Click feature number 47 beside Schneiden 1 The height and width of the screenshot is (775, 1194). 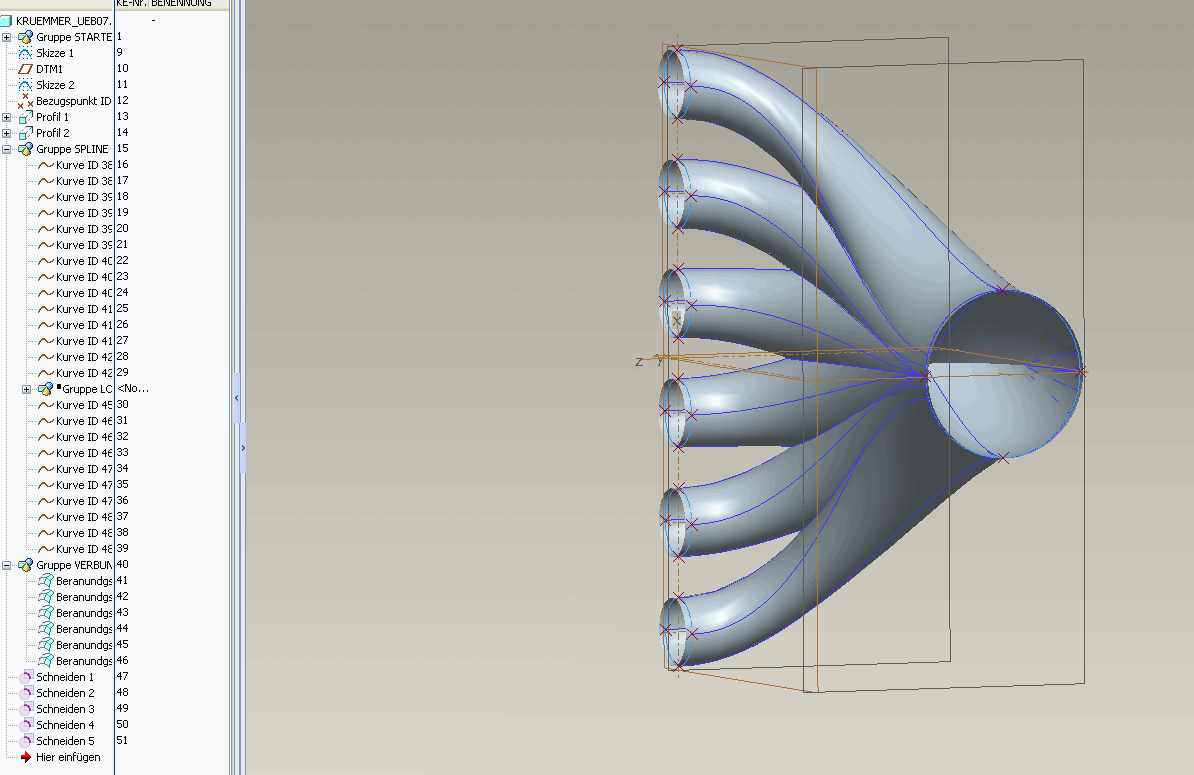[123, 676]
